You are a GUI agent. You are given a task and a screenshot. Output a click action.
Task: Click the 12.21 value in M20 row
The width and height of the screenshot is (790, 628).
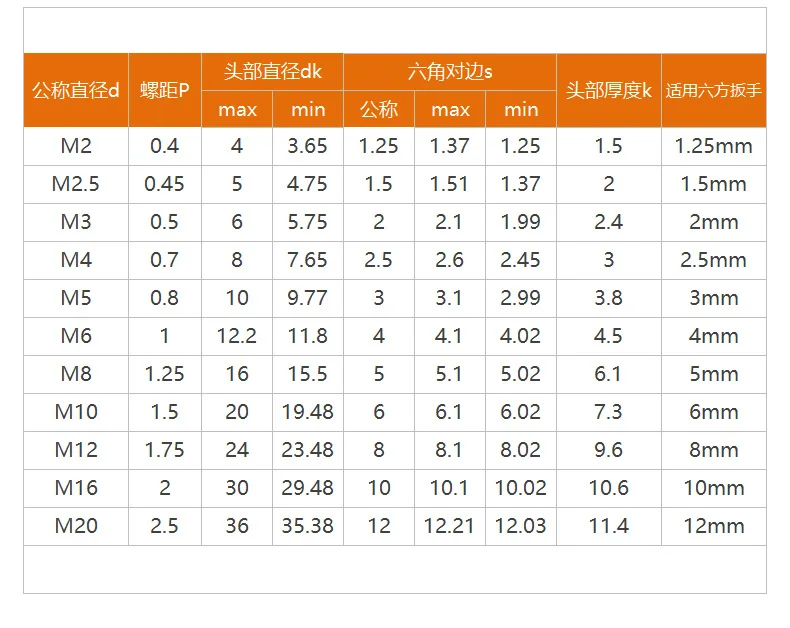point(450,526)
